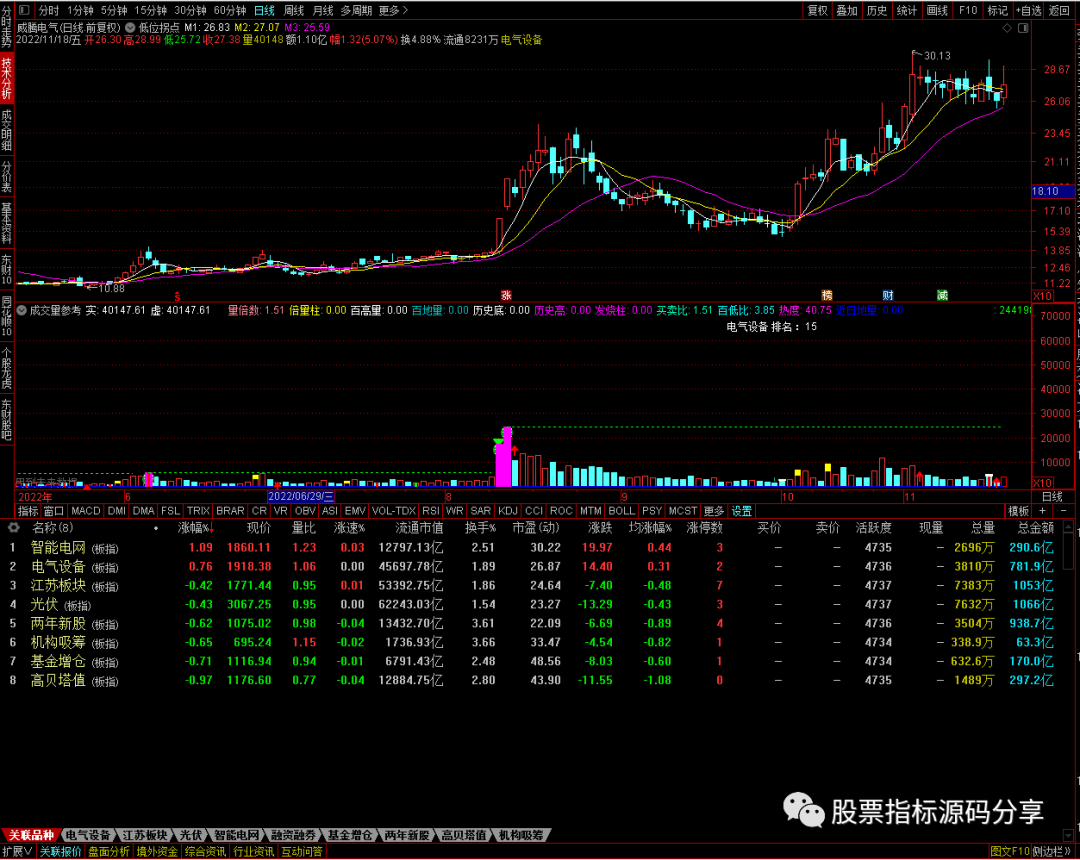Open 分价表 in left sidebar
This screenshot has width=1080, height=860.
pyautogui.click(x=6, y=176)
